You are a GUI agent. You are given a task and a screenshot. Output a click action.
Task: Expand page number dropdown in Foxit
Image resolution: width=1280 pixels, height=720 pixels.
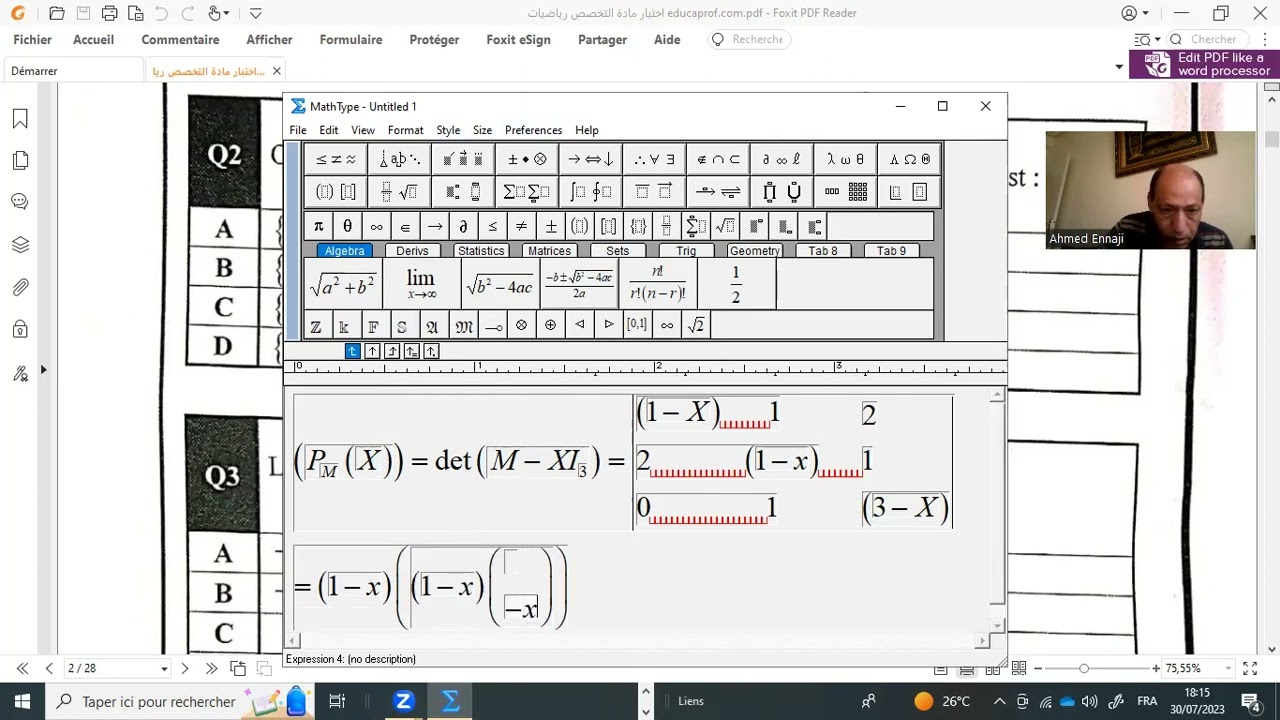coord(164,668)
